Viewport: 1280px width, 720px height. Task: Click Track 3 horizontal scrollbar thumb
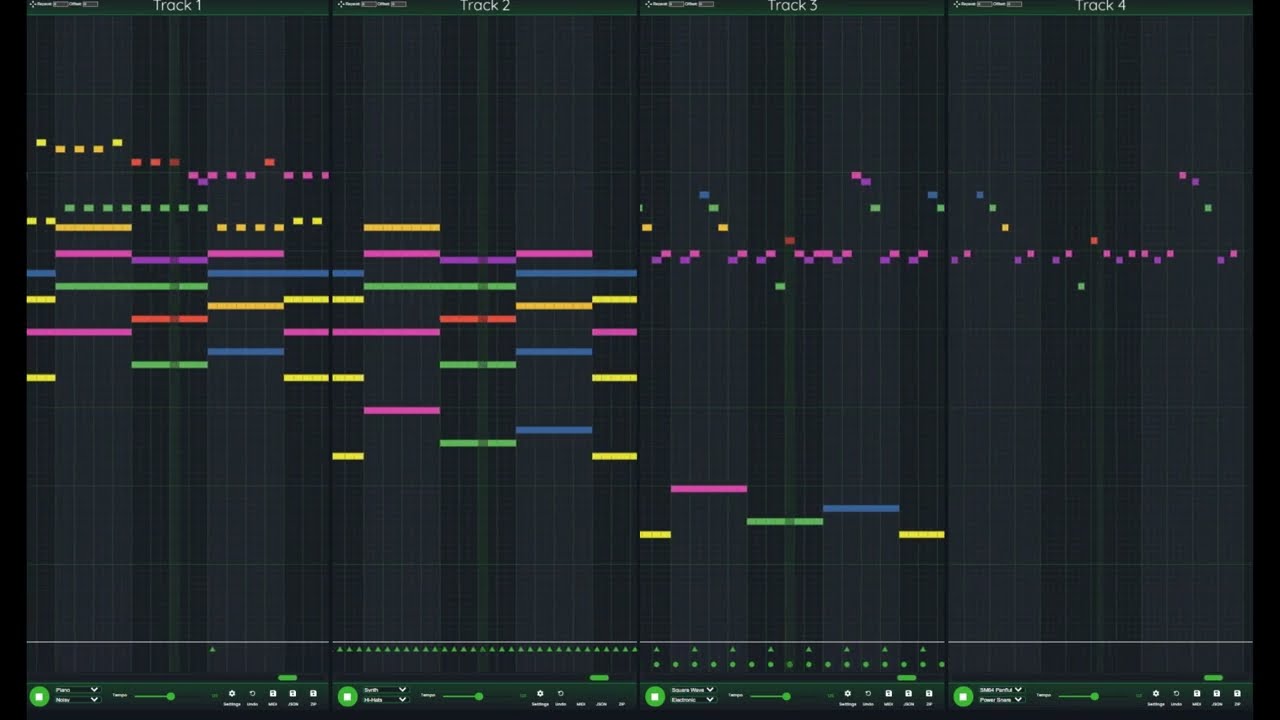tap(907, 678)
